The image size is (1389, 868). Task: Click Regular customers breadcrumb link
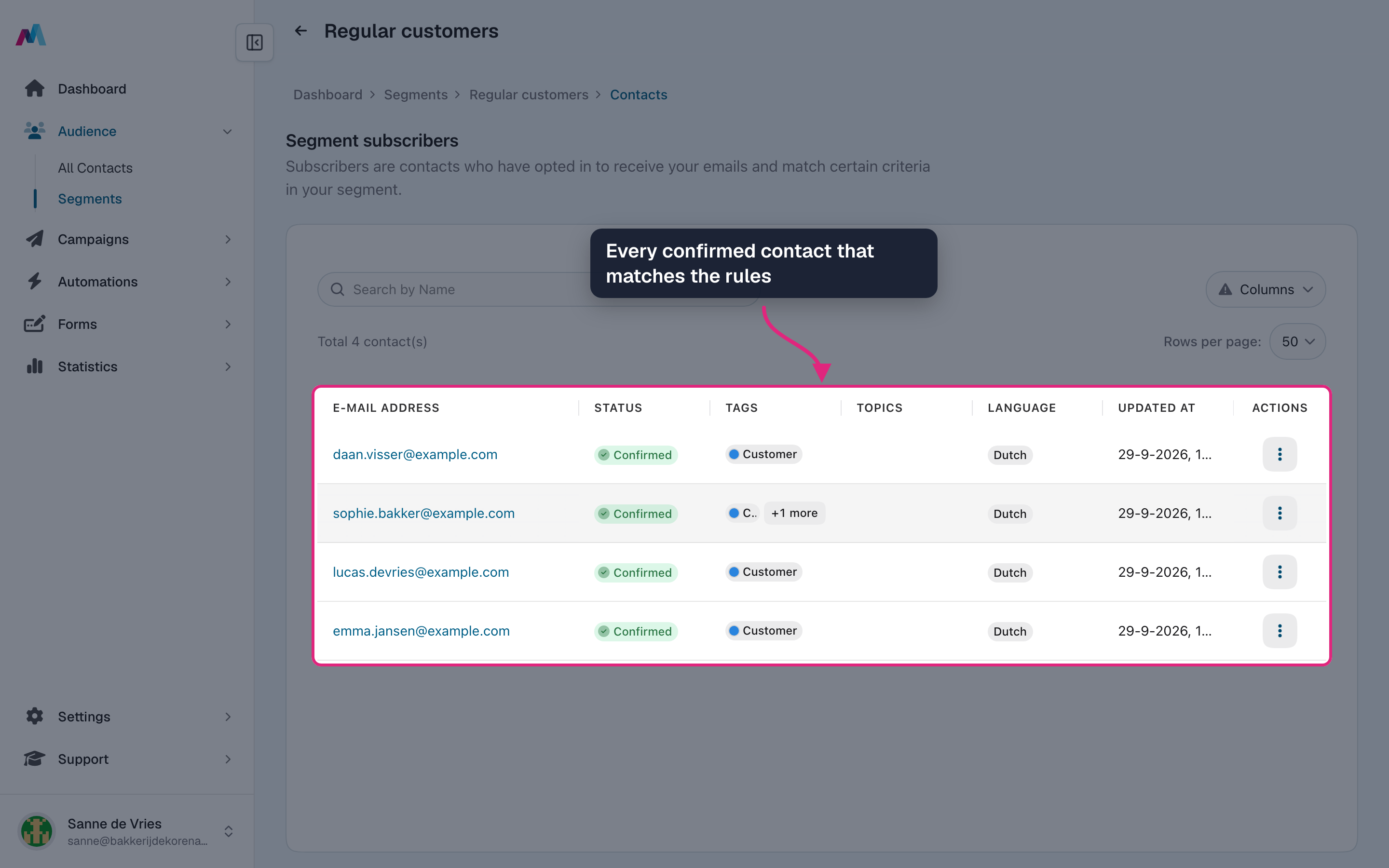coord(529,95)
